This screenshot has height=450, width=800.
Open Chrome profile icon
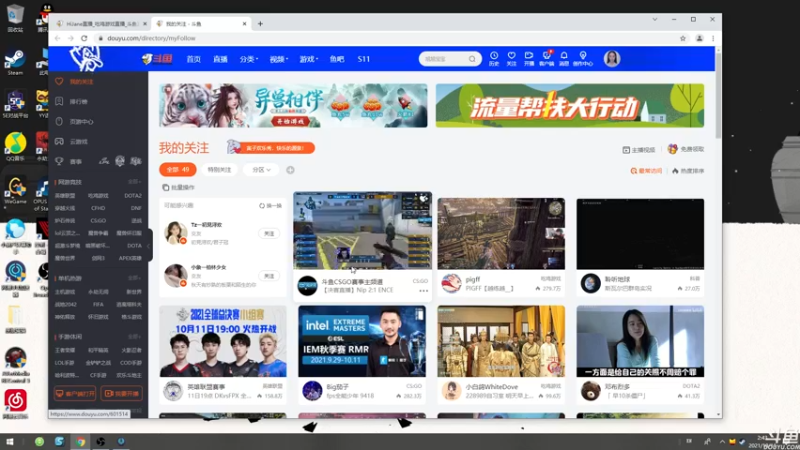click(699, 38)
